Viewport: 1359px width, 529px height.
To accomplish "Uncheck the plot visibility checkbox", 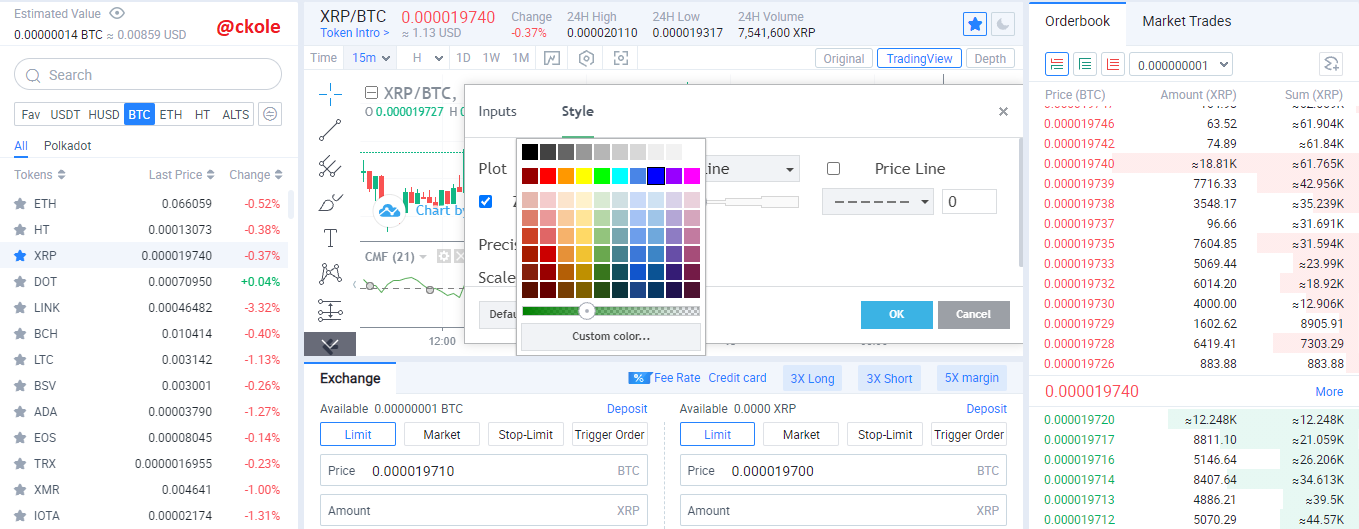I will [x=486, y=201].
